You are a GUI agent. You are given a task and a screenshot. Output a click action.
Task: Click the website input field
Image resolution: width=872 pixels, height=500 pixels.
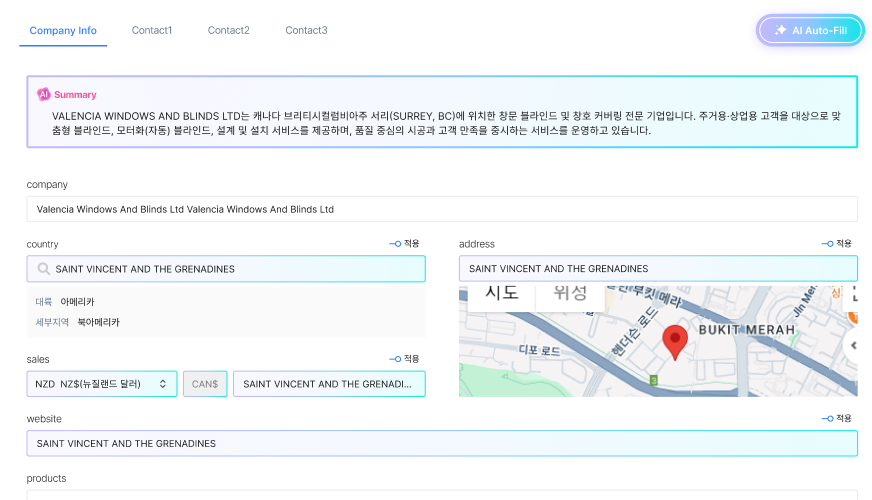pos(441,443)
